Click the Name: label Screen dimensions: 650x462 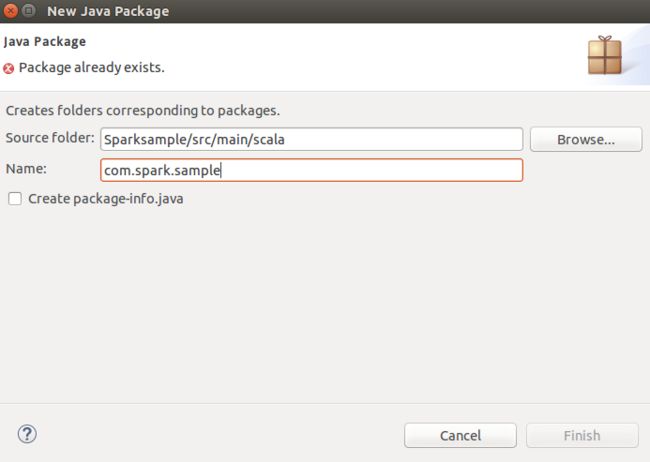click(26, 169)
